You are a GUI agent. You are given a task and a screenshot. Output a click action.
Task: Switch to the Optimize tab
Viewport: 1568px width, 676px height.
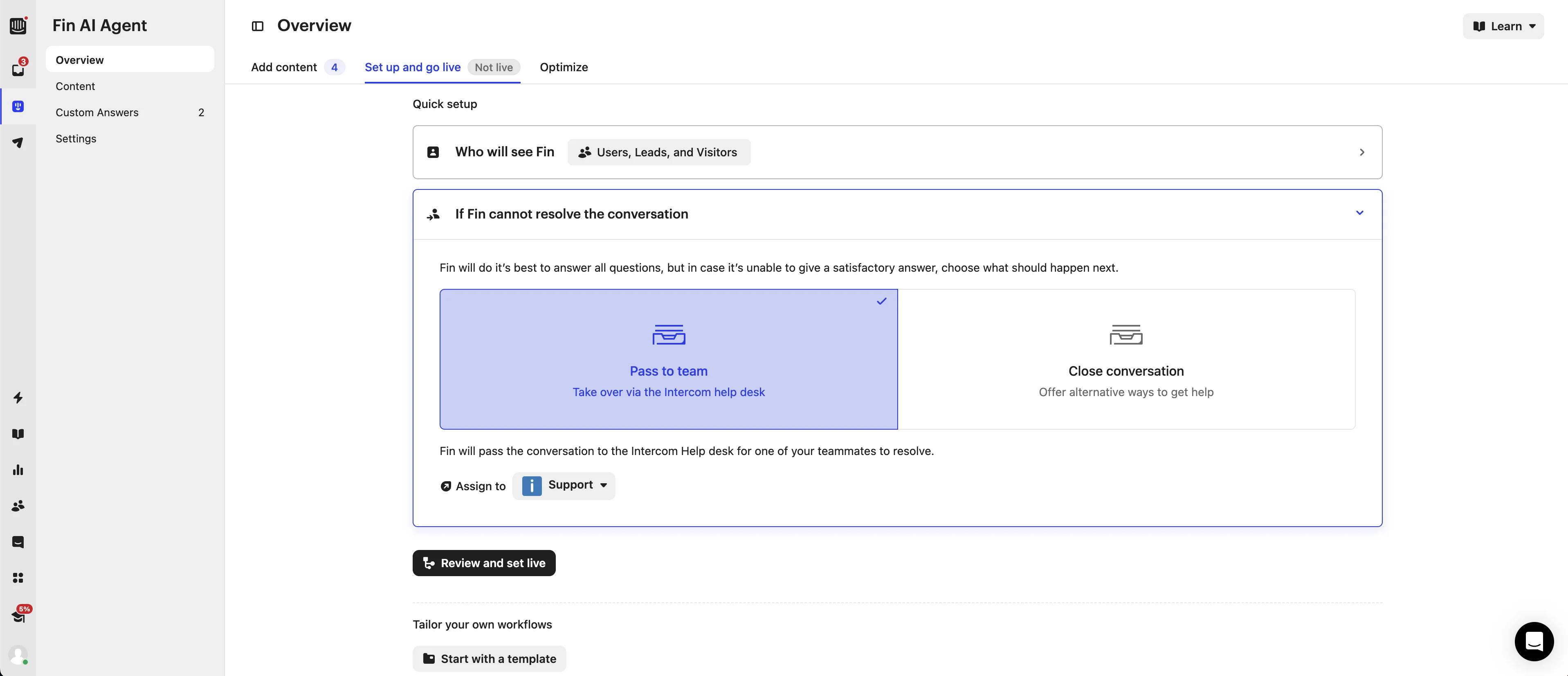(564, 67)
